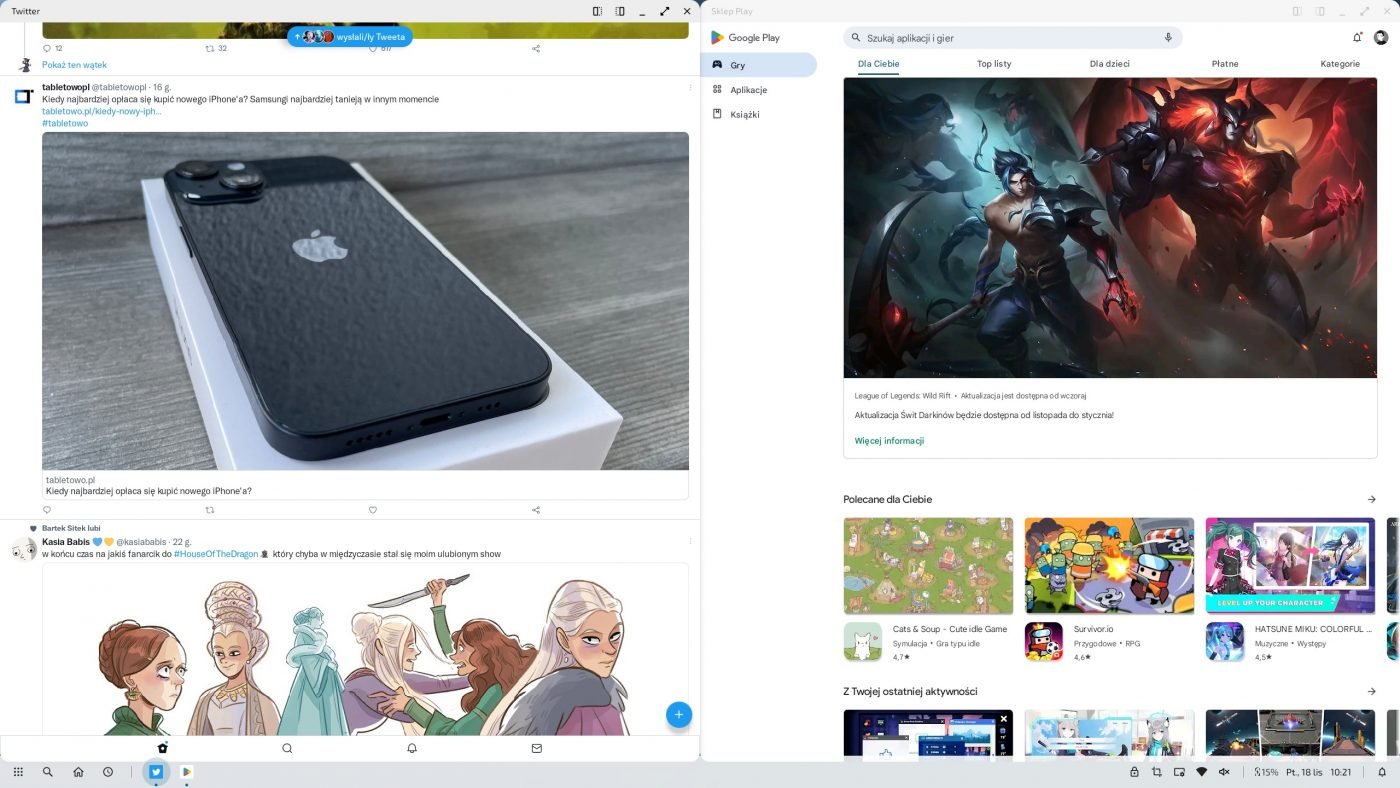Screen dimensions: 1400x788
Task: Share the top tweet above the thread link
Action: pyautogui.click(x=536, y=48)
